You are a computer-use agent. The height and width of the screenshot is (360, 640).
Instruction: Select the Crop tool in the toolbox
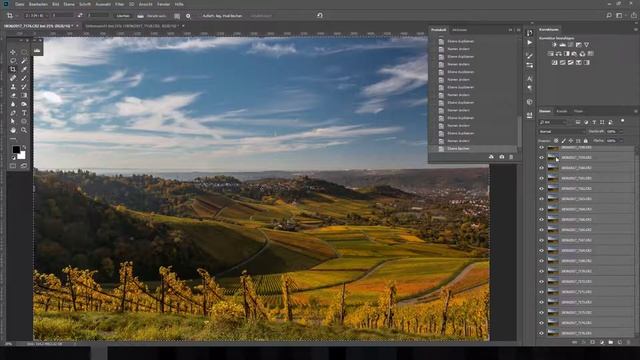13,69
